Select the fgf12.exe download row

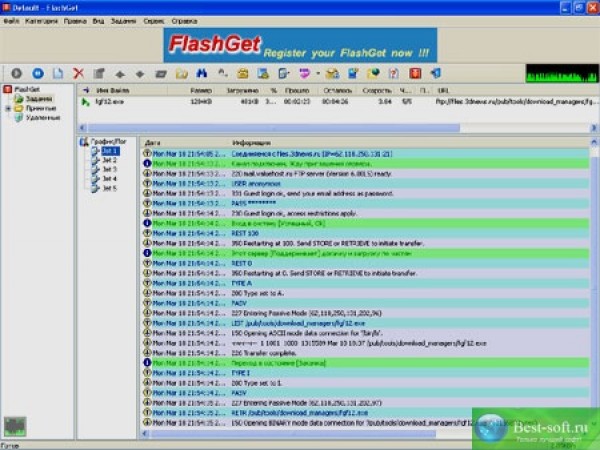point(337,101)
